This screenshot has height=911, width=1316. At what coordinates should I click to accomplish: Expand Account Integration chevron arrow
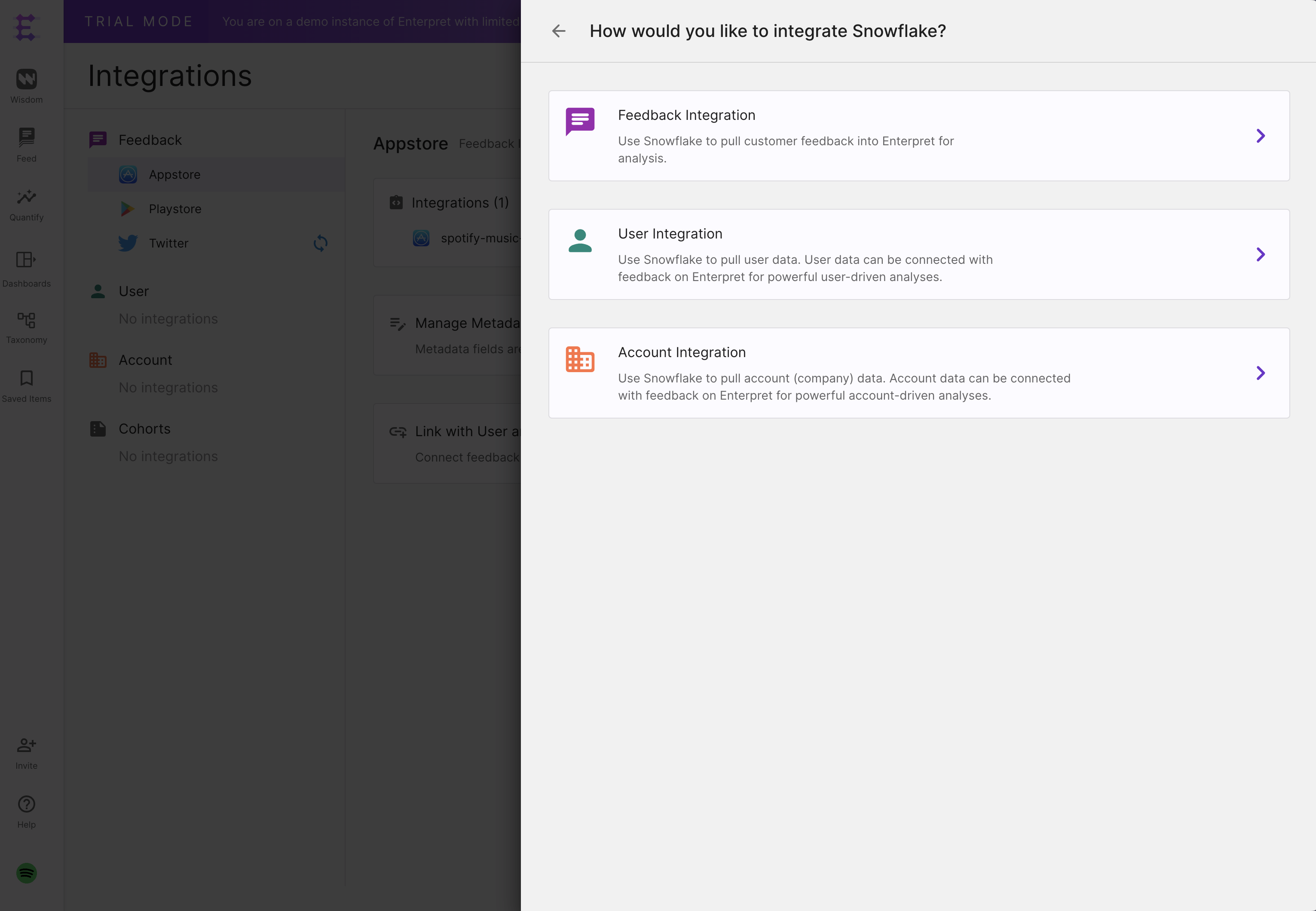pos(1260,373)
